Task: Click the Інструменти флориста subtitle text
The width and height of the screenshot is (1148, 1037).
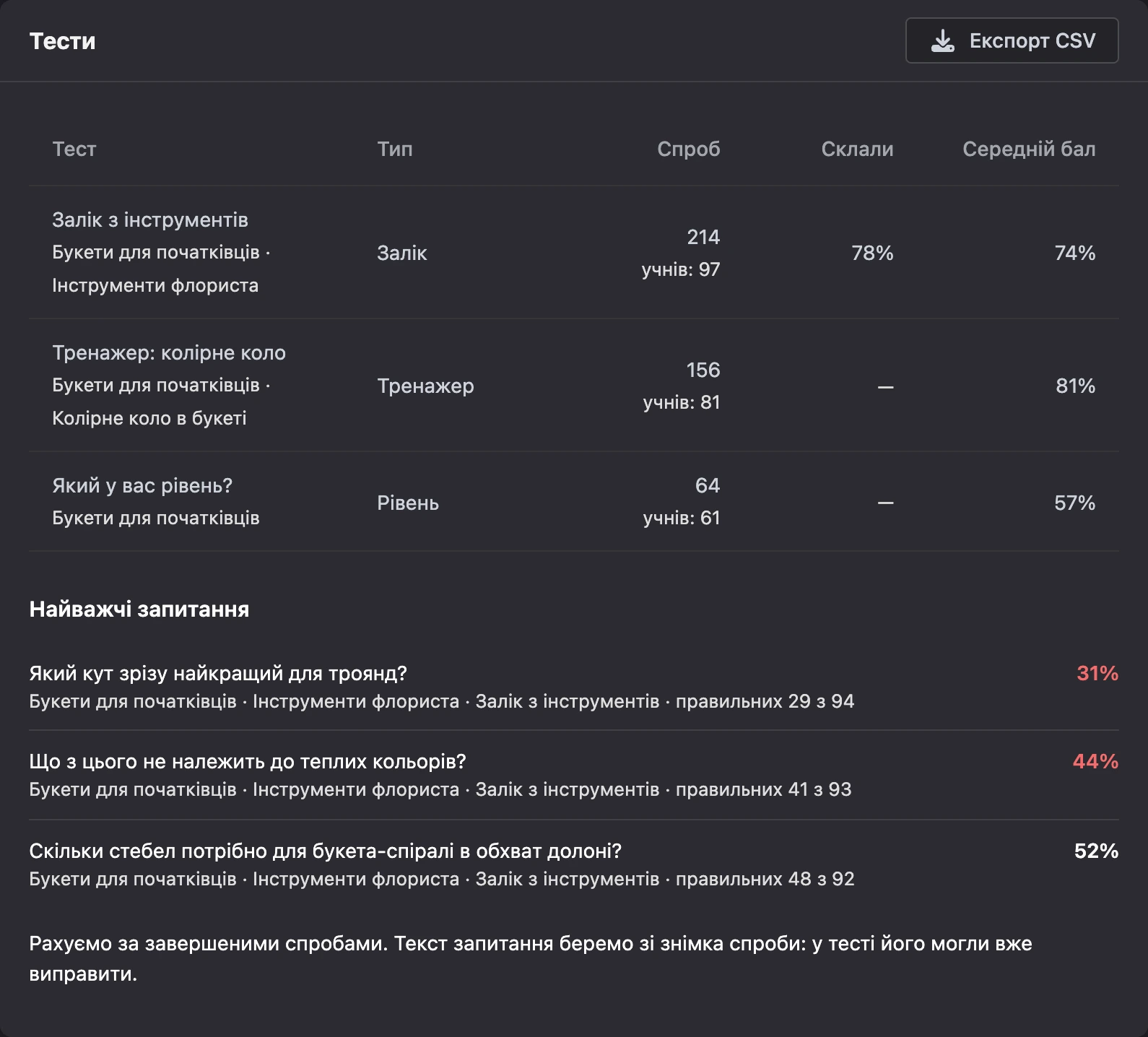Action: click(x=155, y=285)
